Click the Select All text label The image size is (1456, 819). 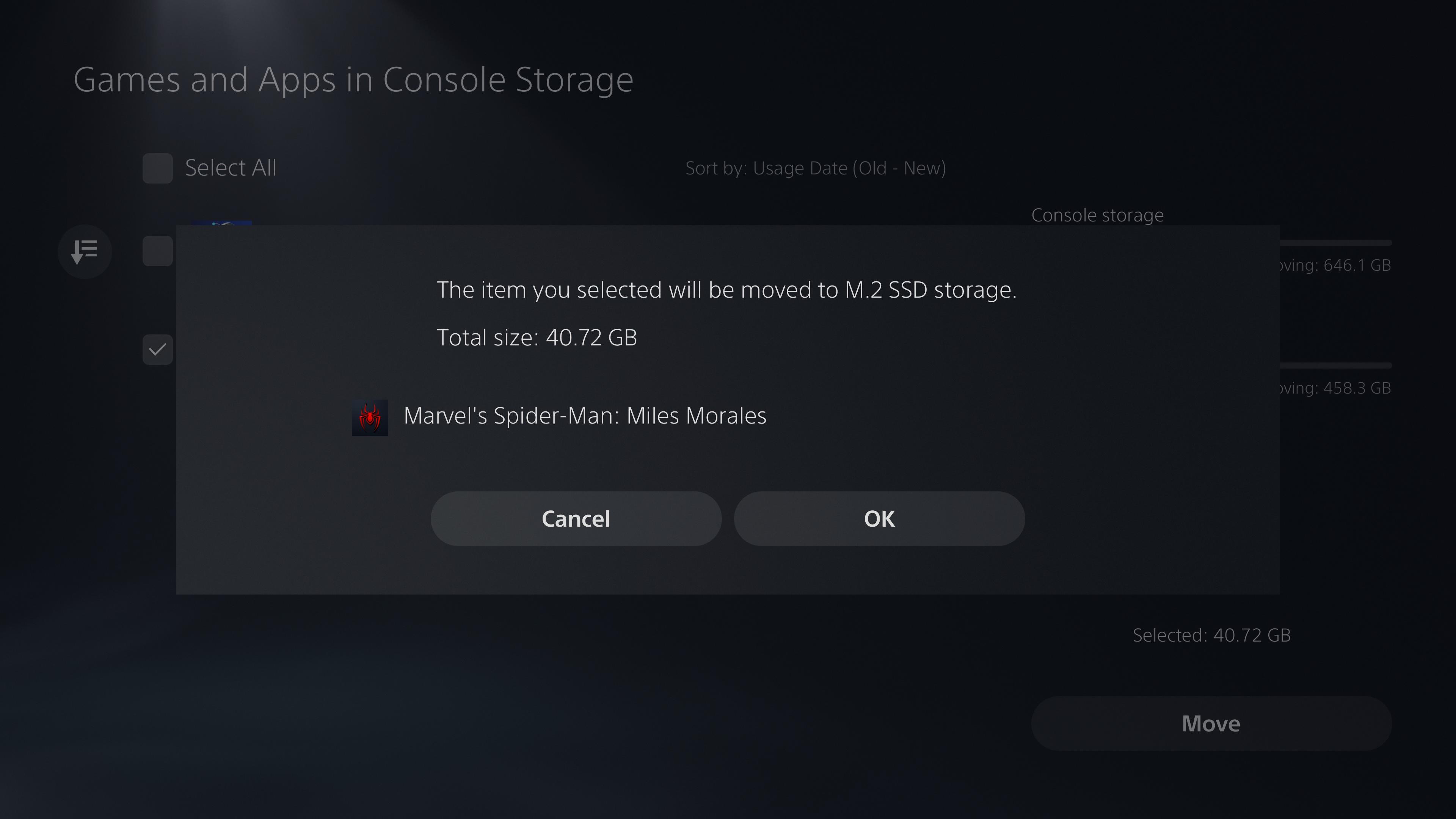pos(231,168)
